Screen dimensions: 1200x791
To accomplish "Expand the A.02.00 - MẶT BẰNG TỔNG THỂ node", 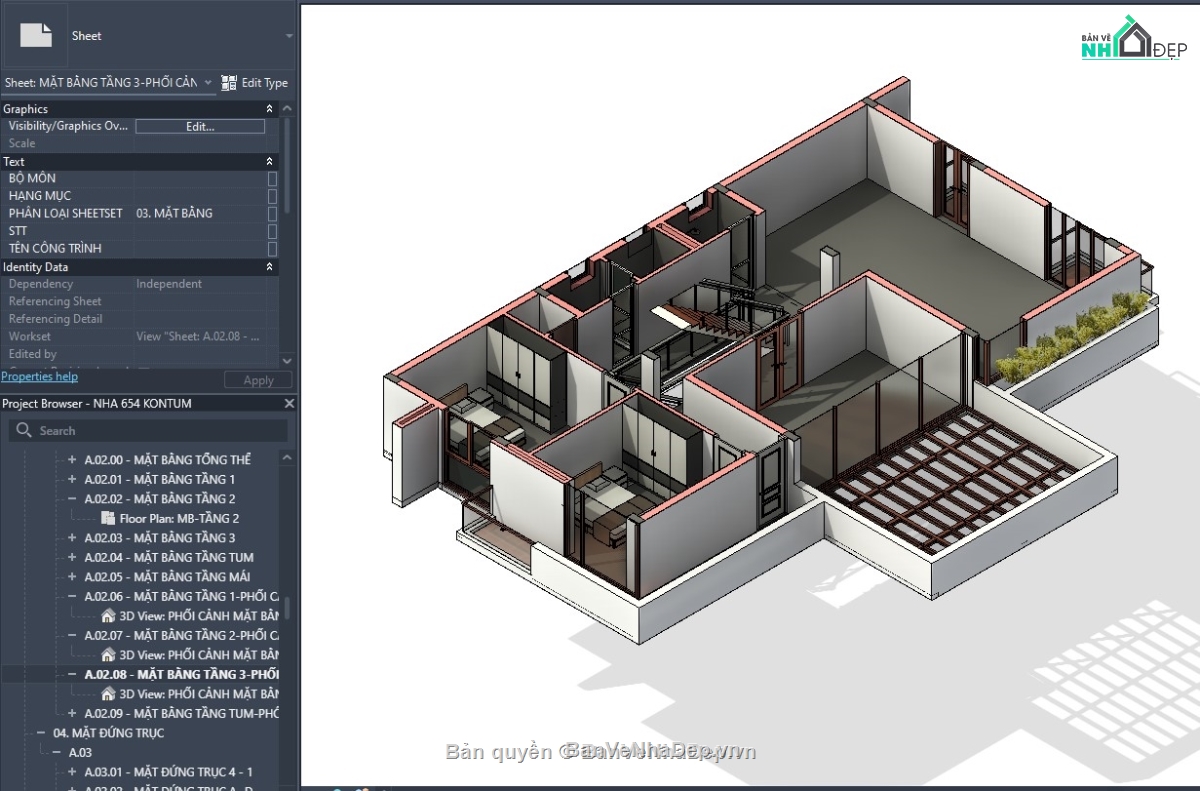I will (x=72, y=460).
